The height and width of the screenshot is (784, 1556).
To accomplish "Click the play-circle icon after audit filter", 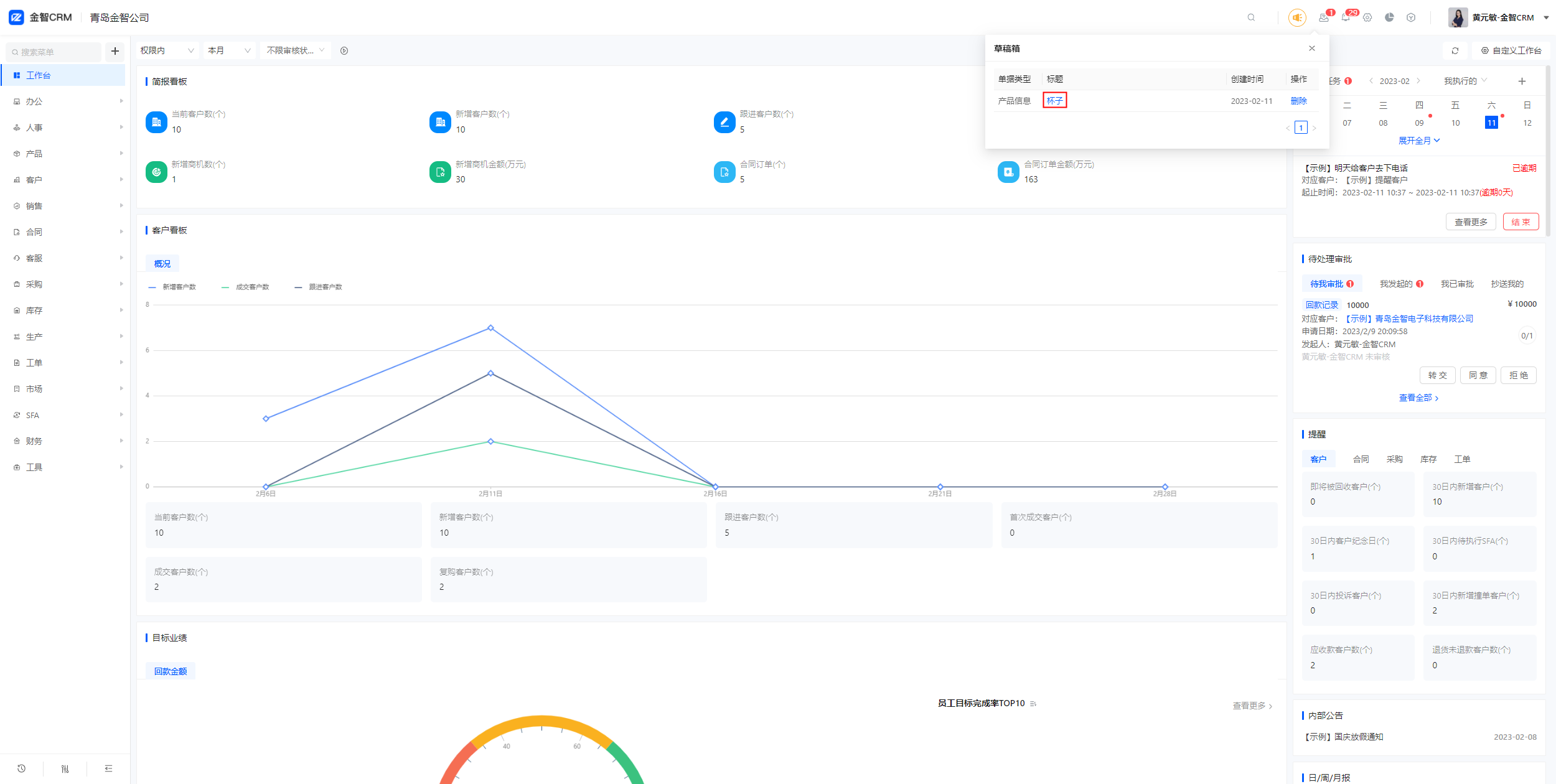I will coord(344,51).
